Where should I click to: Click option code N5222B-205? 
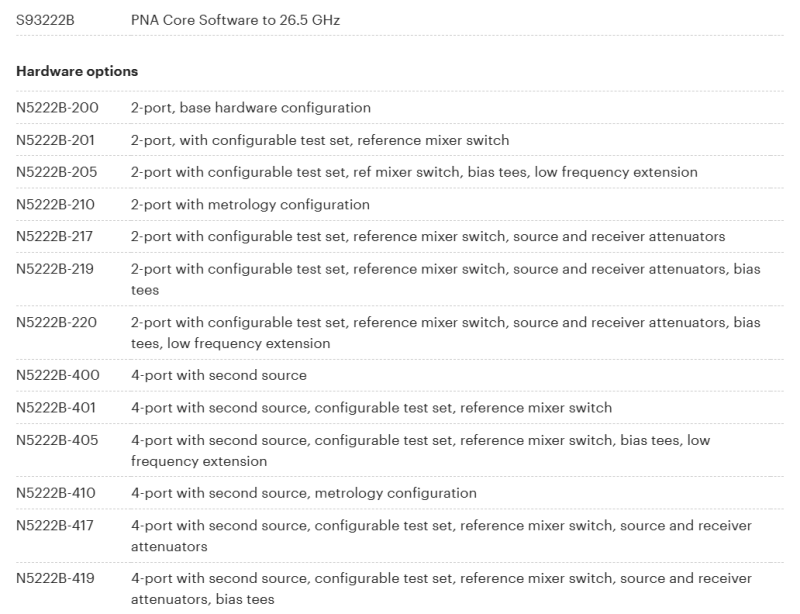57,172
